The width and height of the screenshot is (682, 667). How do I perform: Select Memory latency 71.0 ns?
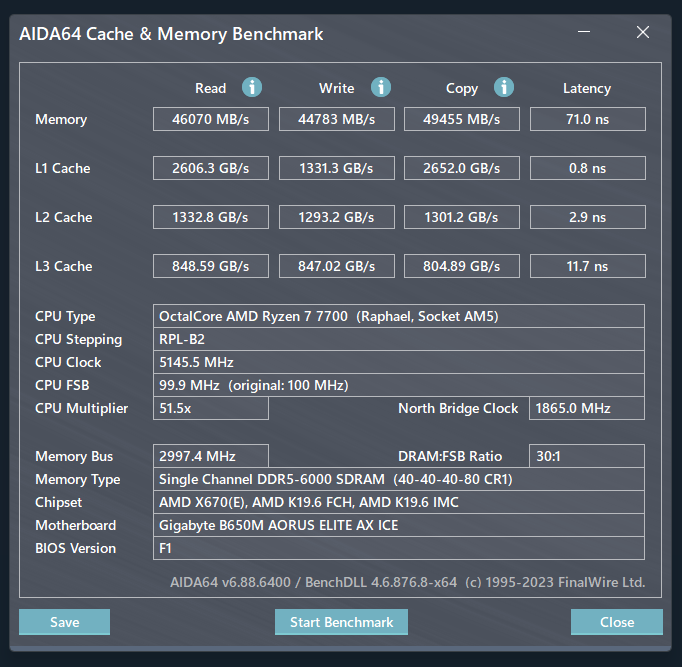click(x=588, y=119)
